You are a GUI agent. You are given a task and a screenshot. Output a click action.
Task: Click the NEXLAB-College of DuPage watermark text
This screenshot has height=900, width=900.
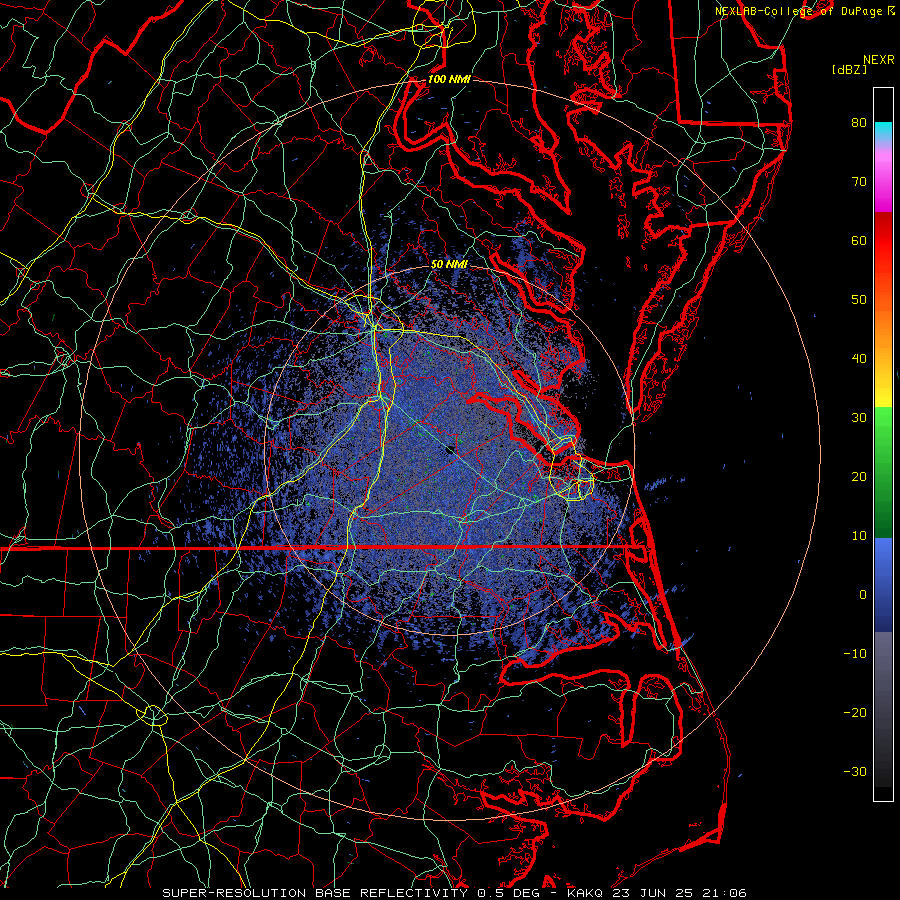pyautogui.click(x=799, y=11)
